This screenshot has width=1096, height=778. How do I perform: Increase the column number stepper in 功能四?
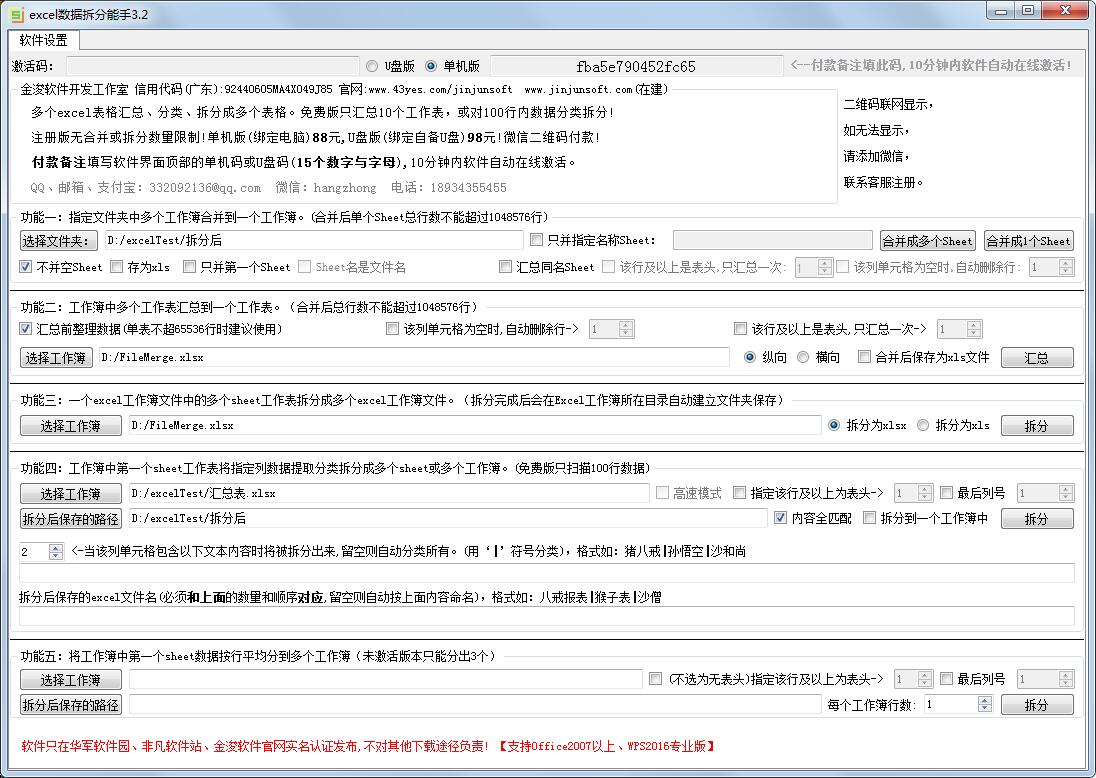point(56,547)
